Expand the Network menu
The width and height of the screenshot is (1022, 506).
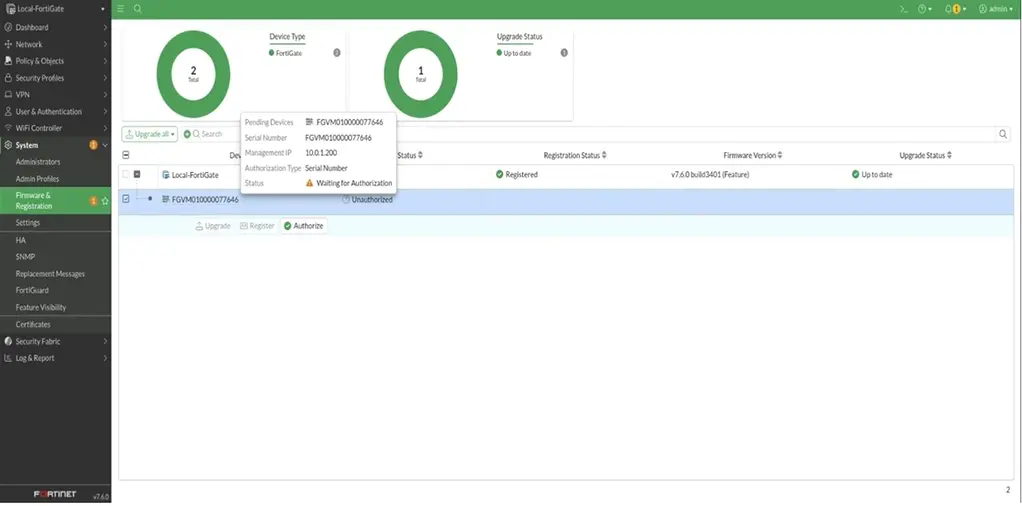pos(55,44)
